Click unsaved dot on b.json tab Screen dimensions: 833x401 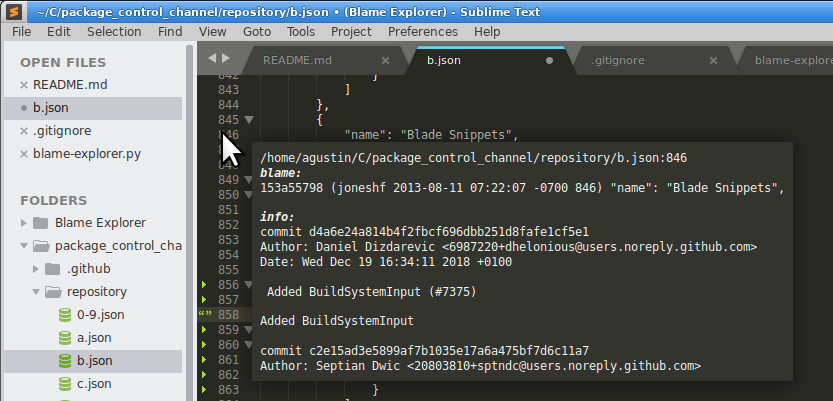550,61
